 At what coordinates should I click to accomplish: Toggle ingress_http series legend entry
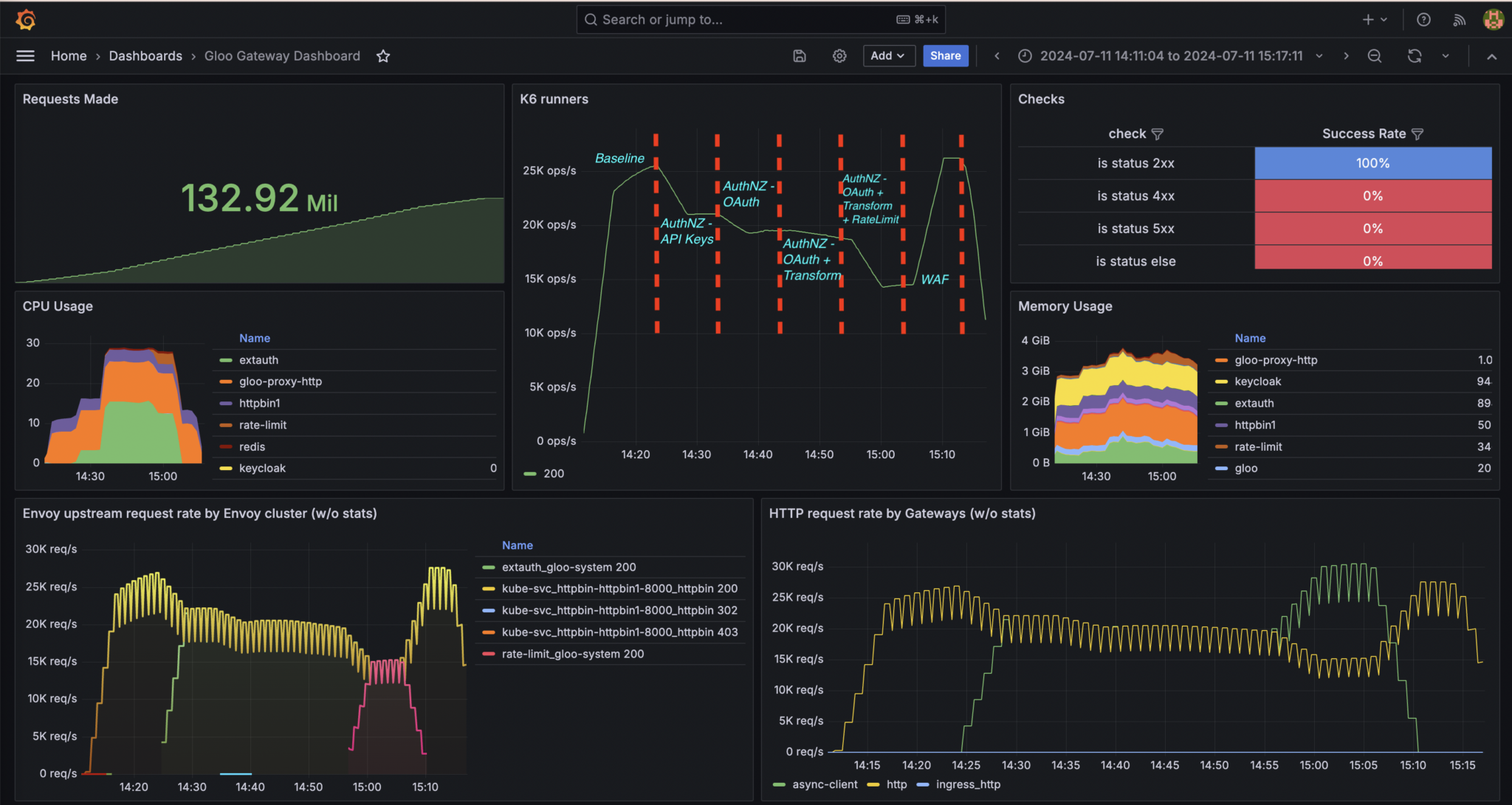(x=968, y=785)
